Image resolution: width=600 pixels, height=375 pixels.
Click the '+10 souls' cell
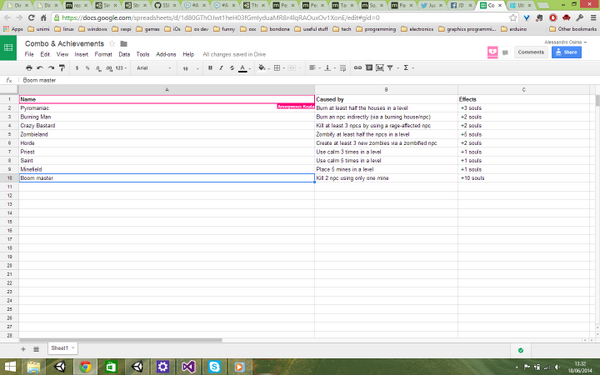[523, 178]
